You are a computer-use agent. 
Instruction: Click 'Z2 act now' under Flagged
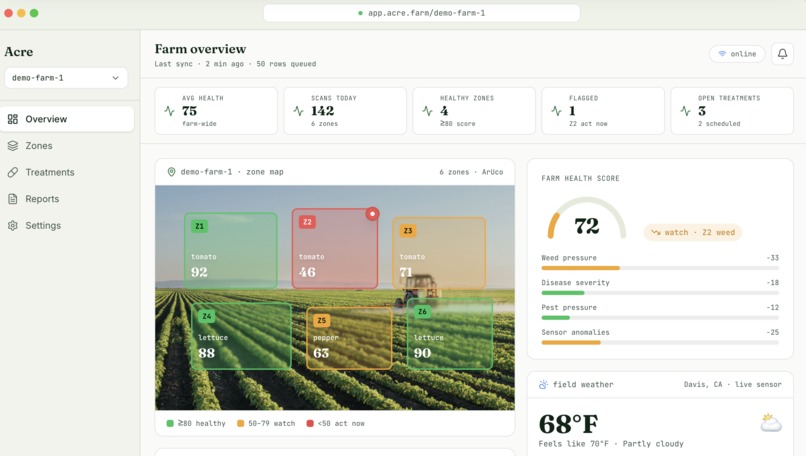(x=588, y=124)
